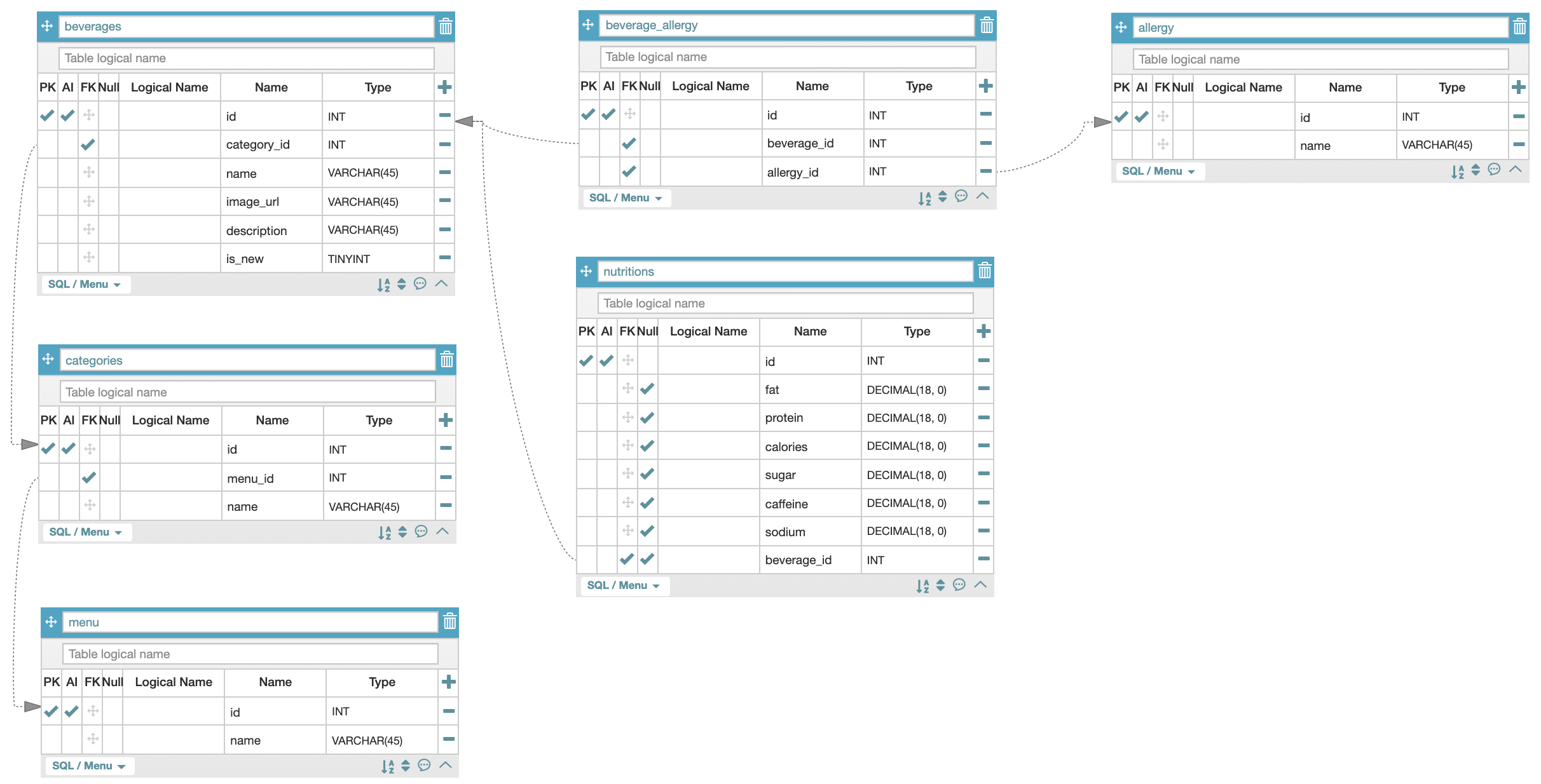Click the description column name in beverages

click(x=256, y=231)
